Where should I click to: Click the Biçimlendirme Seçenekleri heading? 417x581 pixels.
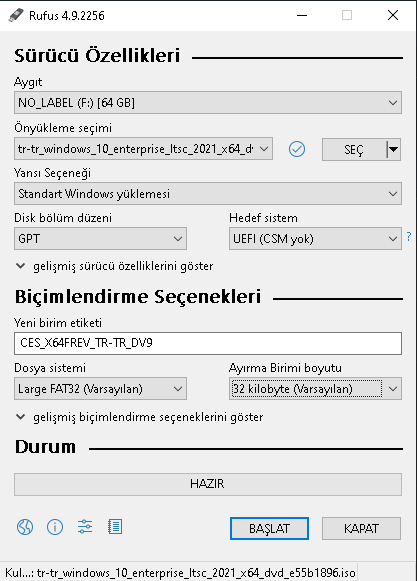138,296
